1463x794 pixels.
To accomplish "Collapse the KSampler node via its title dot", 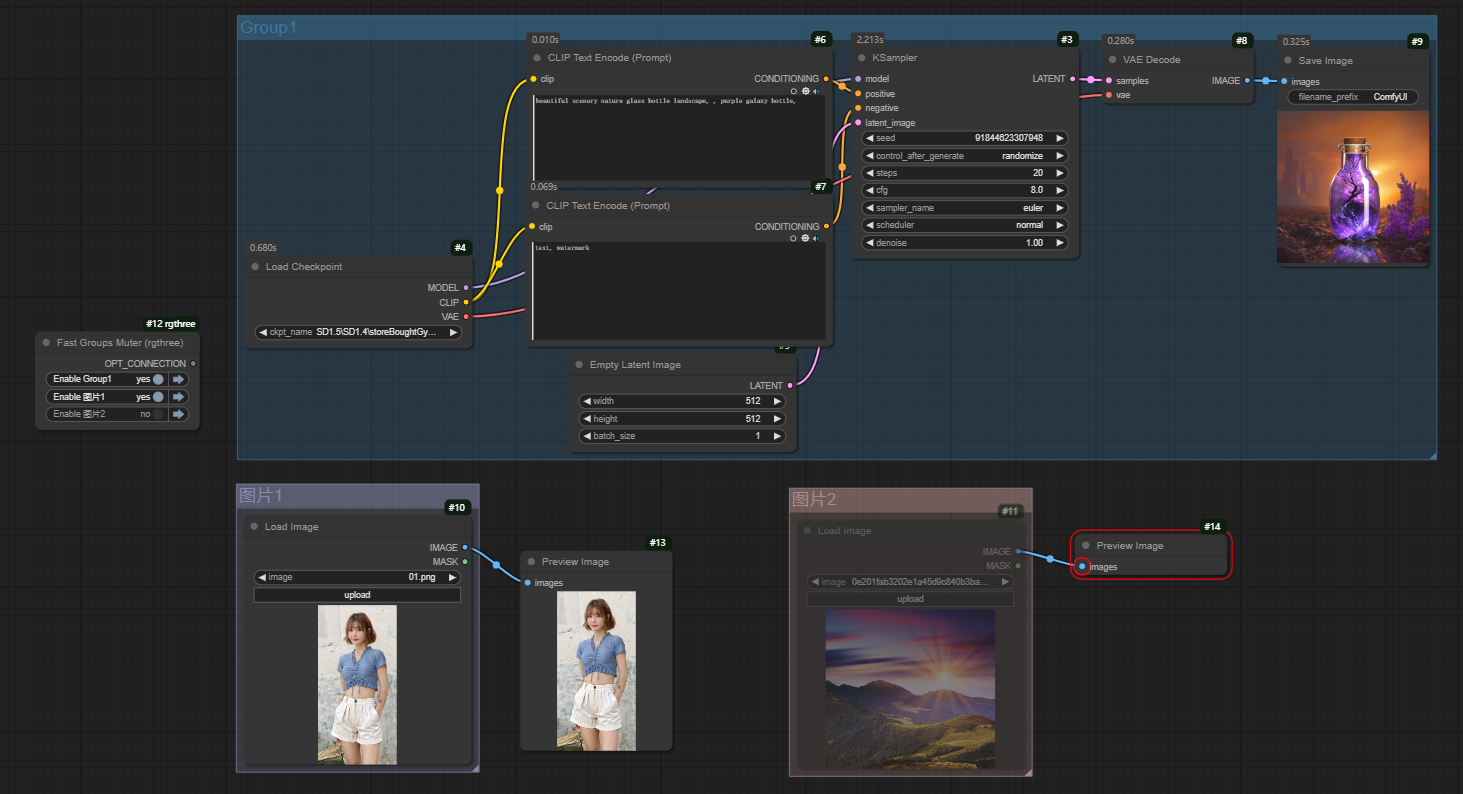I will (x=862, y=58).
